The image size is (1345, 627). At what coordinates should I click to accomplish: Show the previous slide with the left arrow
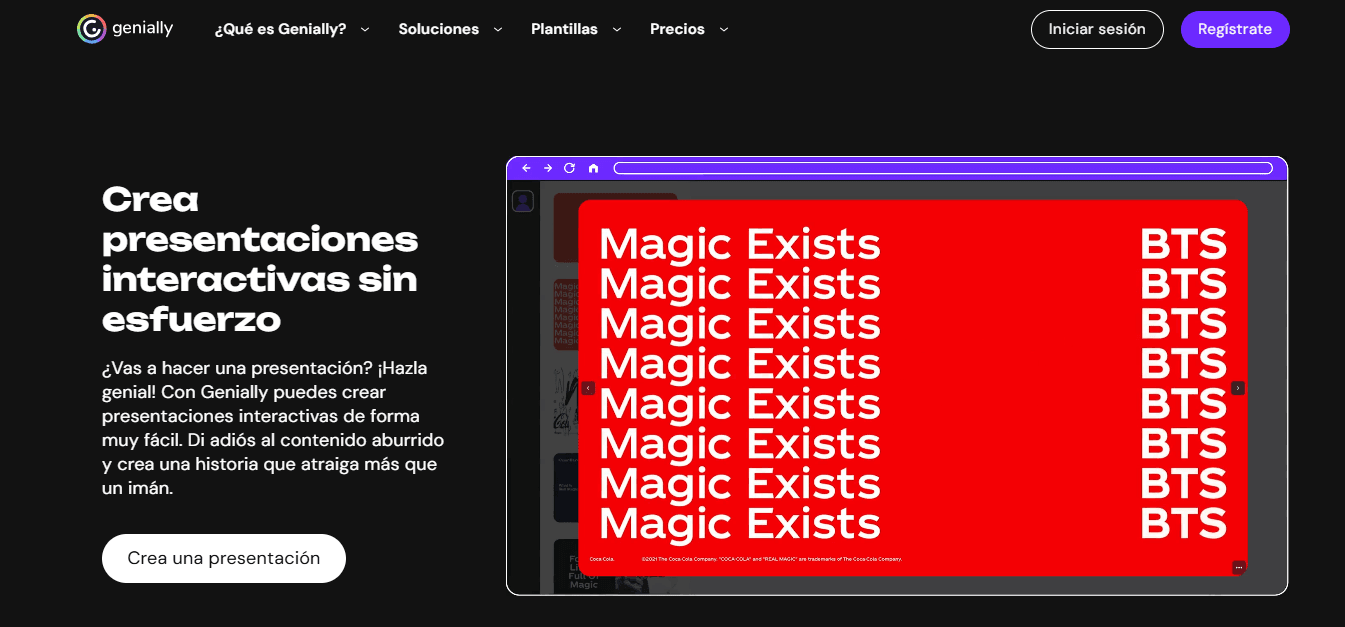(x=588, y=388)
